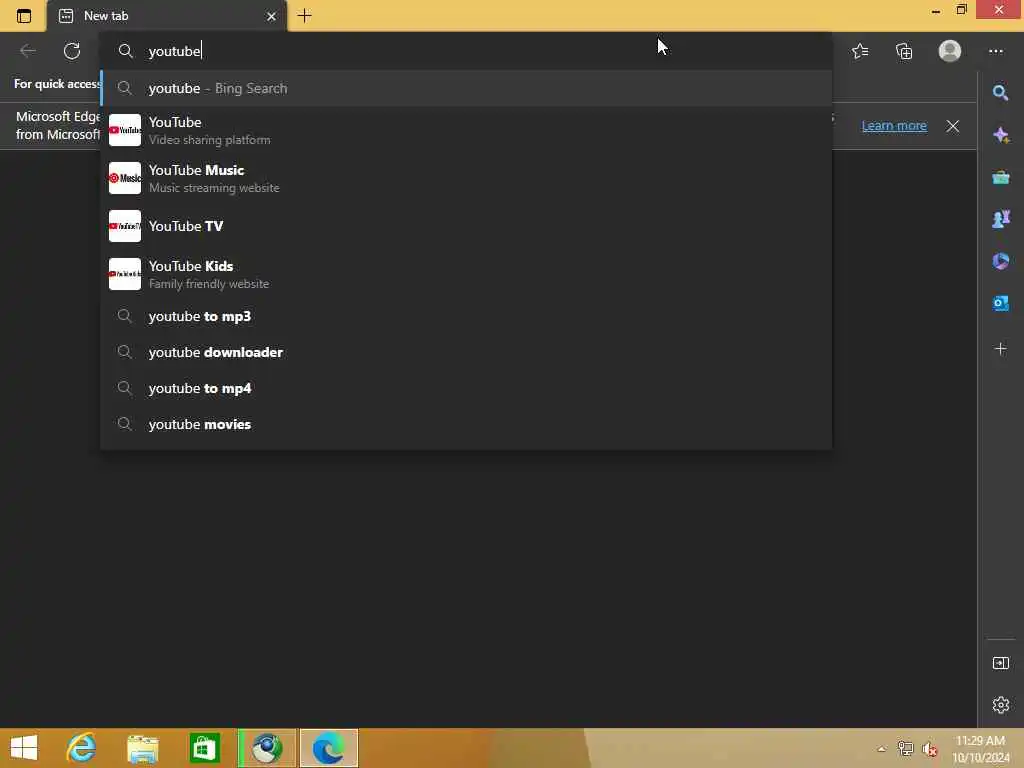Click the network tray icon
This screenshot has height=768, width=1024.
click(x=905, y=749)
